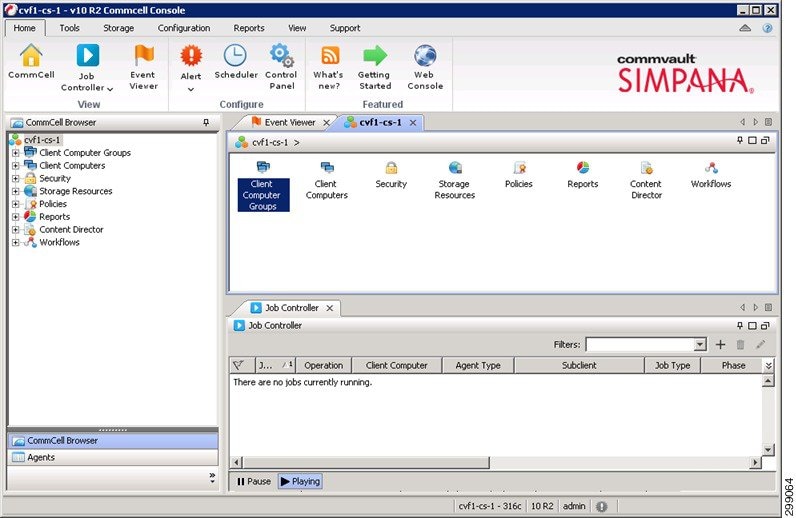
Task: Click the help question mark icon
Action: coord(768,28)
